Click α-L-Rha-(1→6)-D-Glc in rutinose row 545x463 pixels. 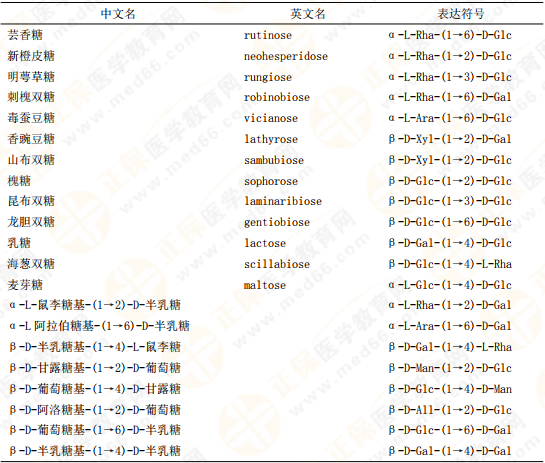[450, 35]
